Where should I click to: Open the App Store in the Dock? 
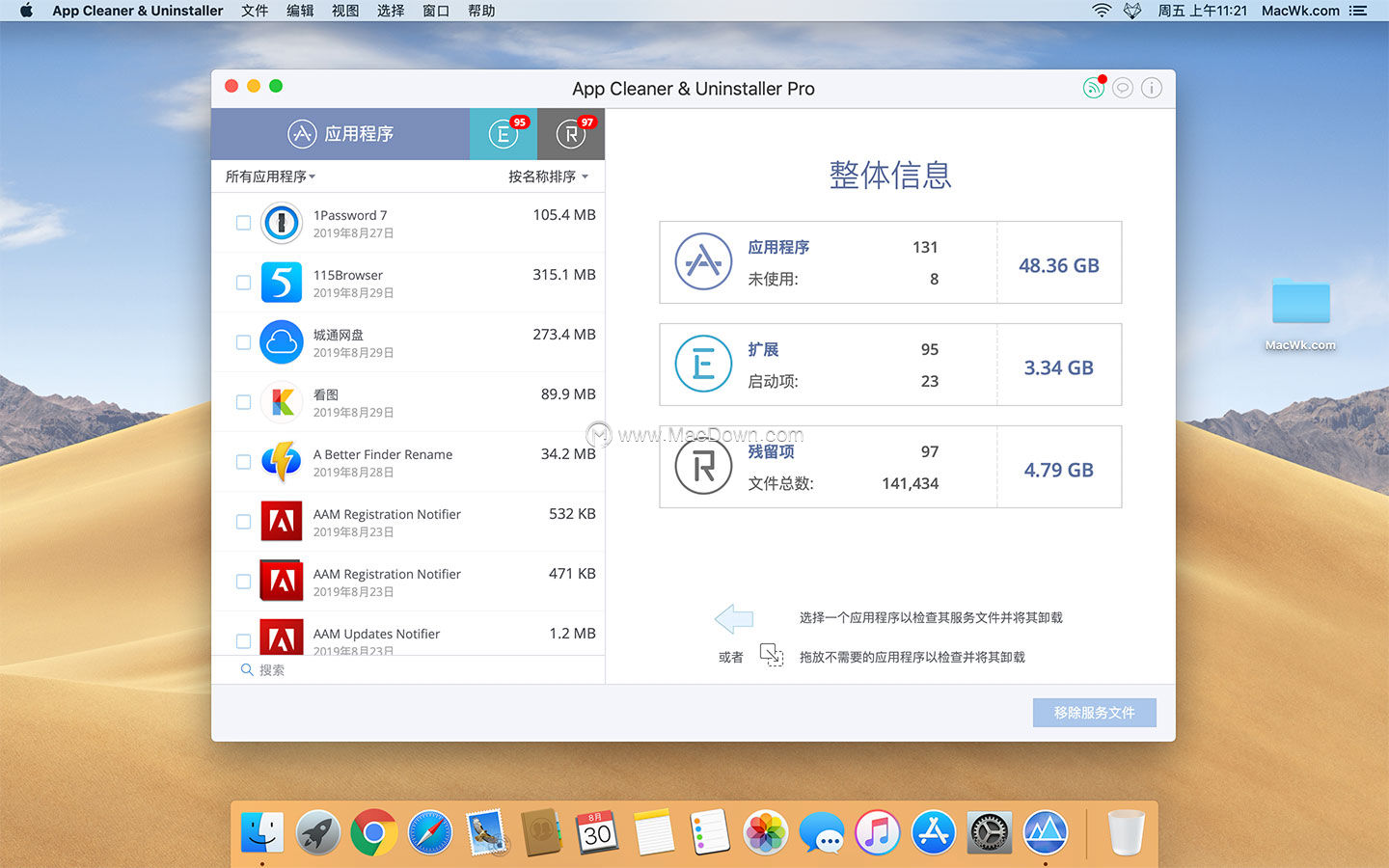[x=934, y=832]
